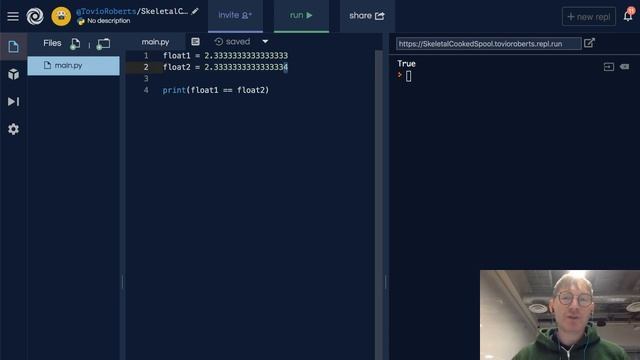Open the settings gear icon
Image resolution: width=640 pixels, height=360 pixels.
point(13,129)
